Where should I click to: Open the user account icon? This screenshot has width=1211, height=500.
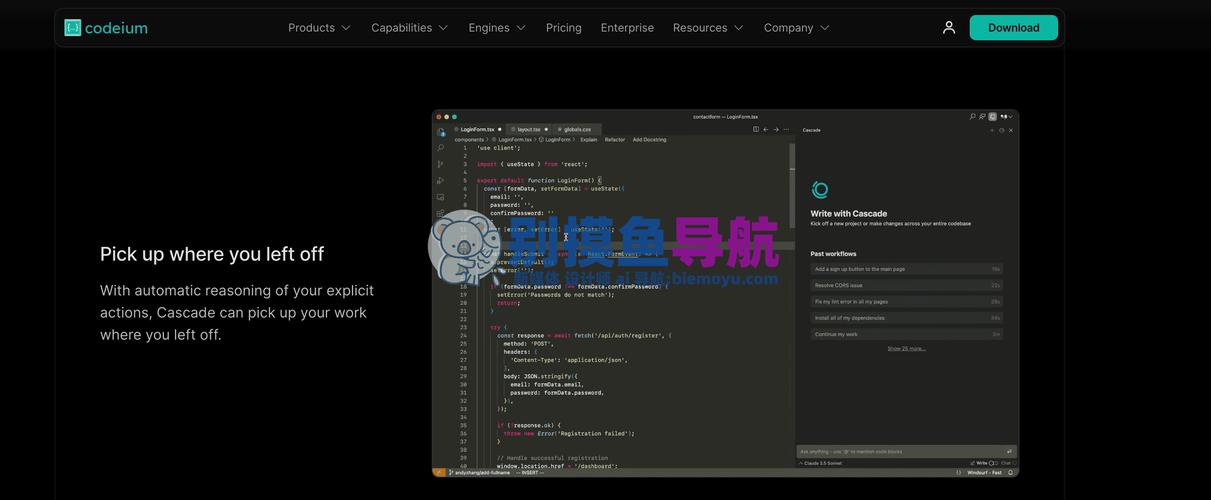click(x=949, y=28)
